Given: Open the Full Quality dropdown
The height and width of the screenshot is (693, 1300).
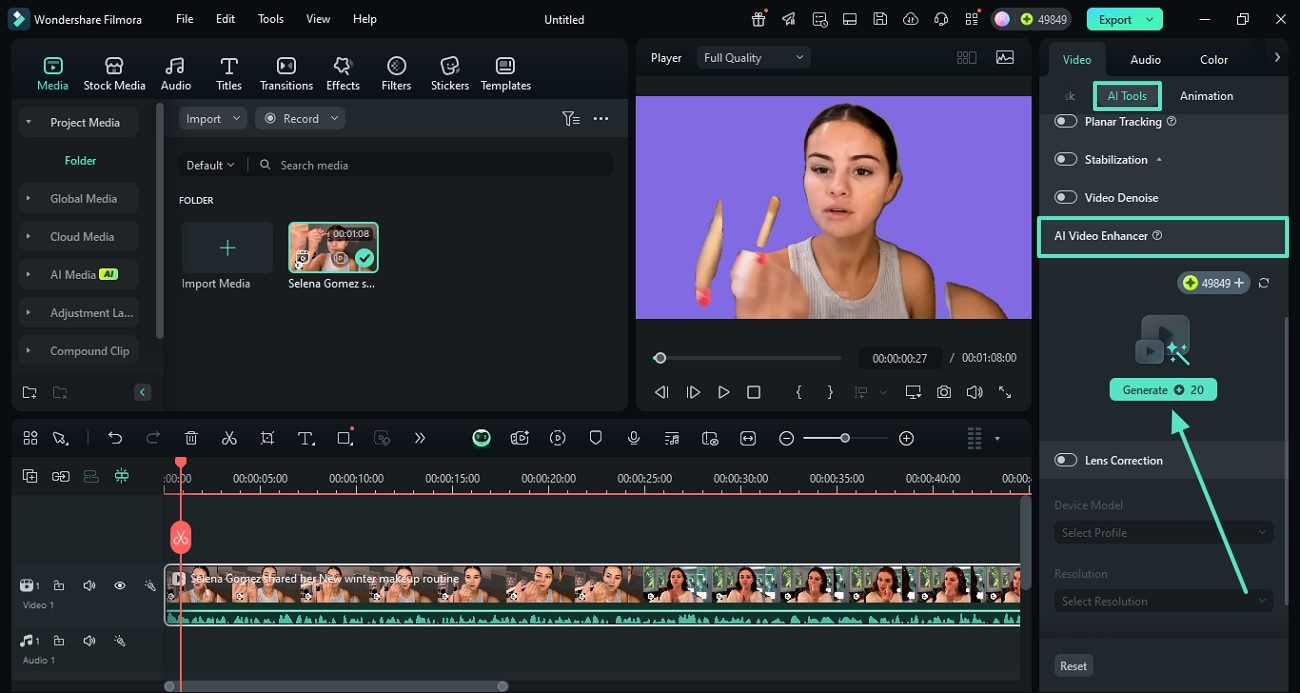Looking at the screenshot, I should coord(753,58).
